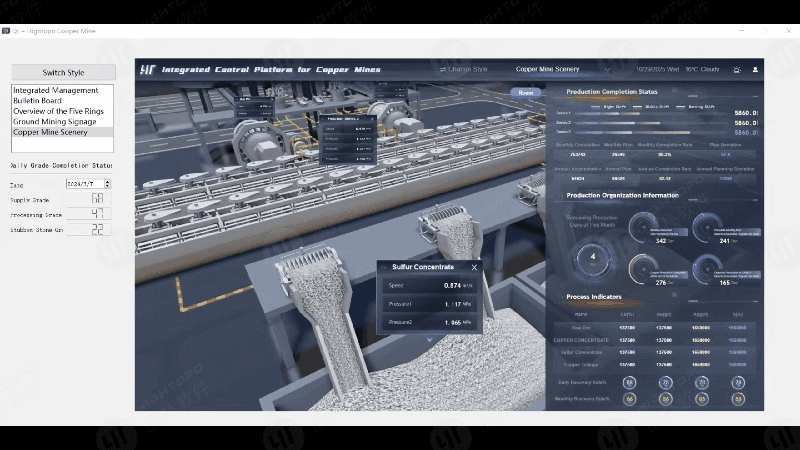Click the Switch Style button
The image size is (800, 450).
pos(63,73)
